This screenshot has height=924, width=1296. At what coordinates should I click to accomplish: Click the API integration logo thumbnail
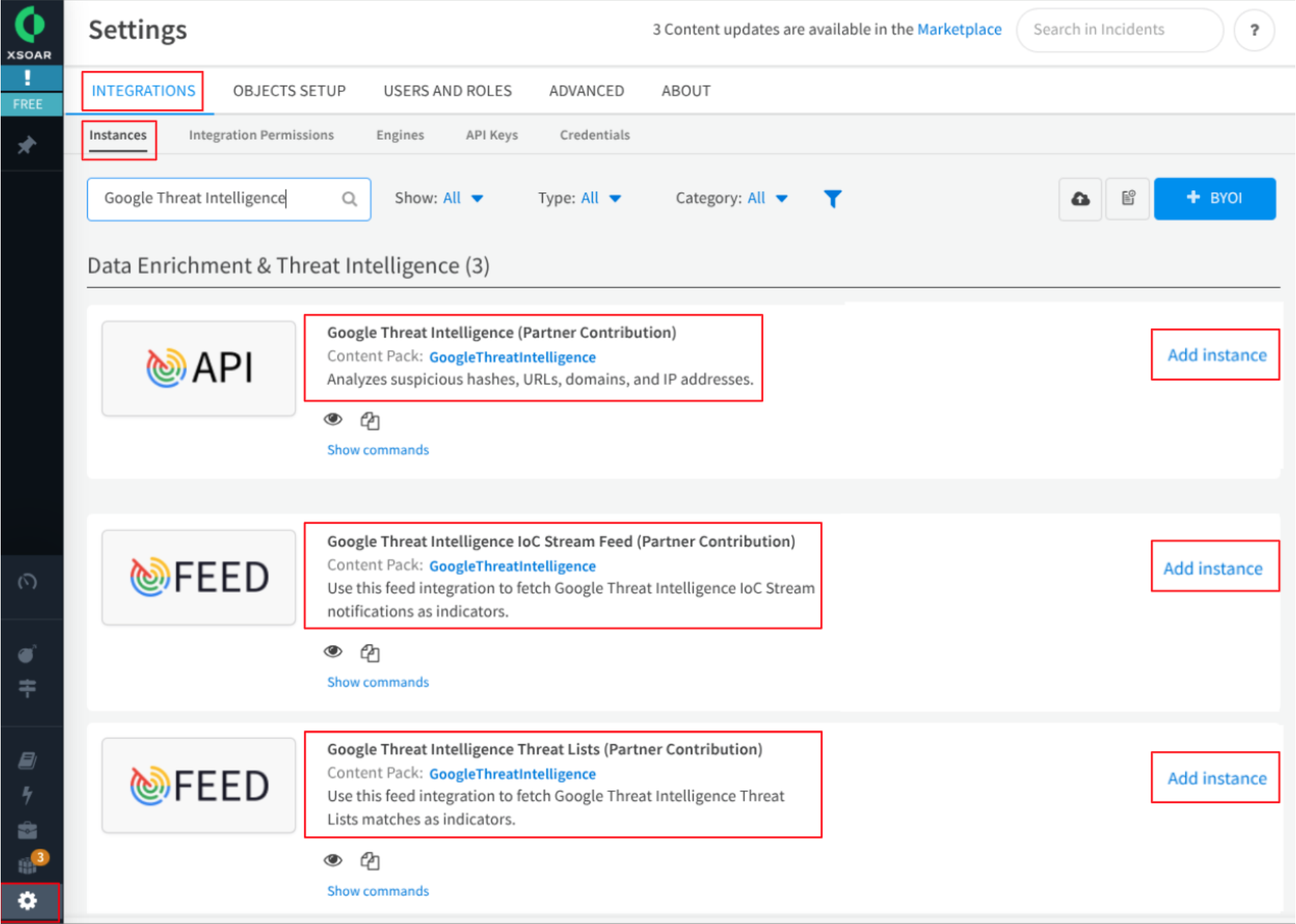[198, 368]
